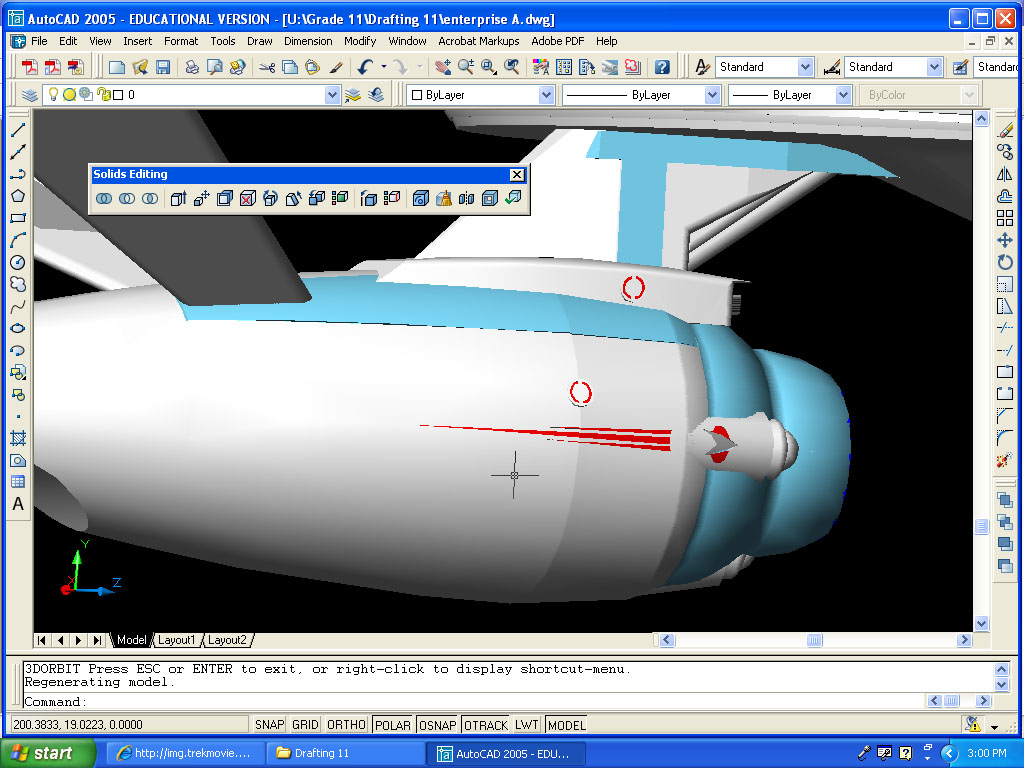Select the Mirror tool in Modify toolbar
This screenshot has width=1024, height=768.
click(1005, 174)
